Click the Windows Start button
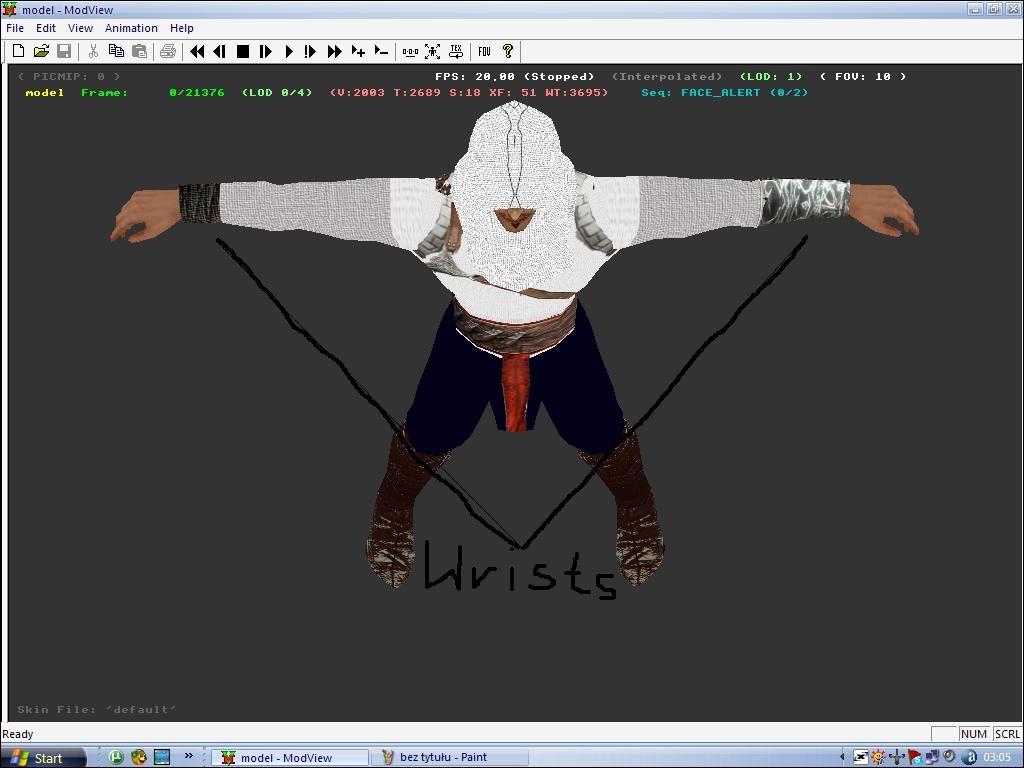 (x=37, y=758)
